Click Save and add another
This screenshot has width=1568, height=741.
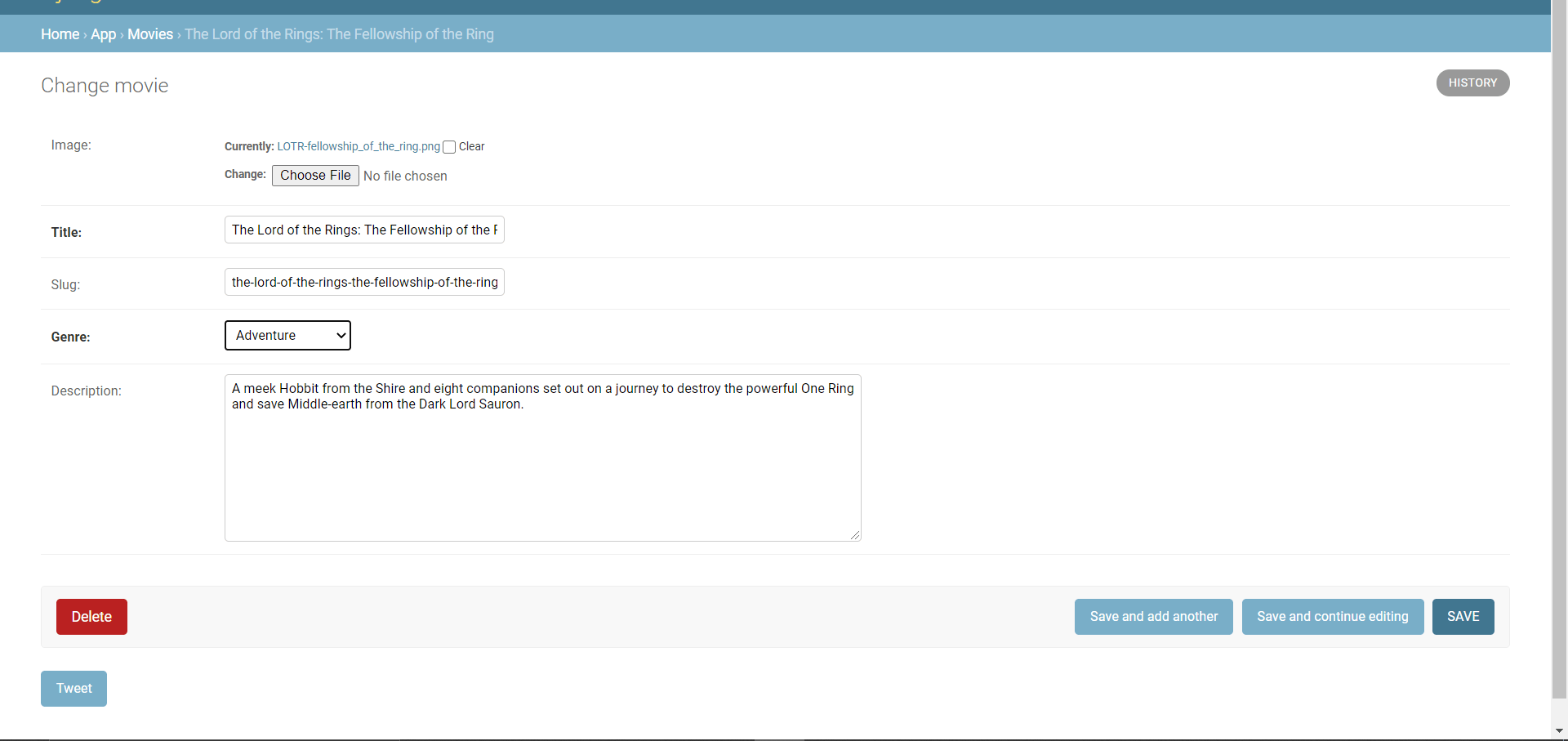[x=1153, y=617]
